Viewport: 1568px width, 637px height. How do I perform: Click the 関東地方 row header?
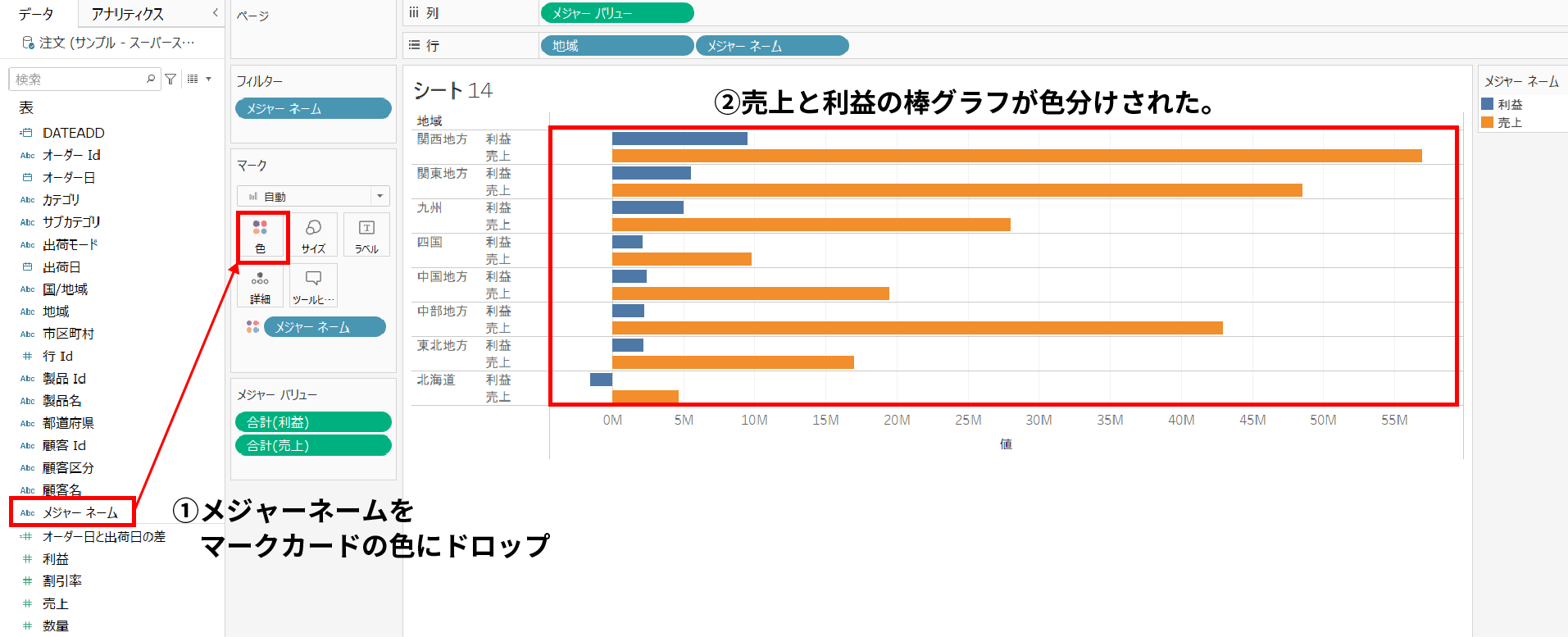coord(443,174)
